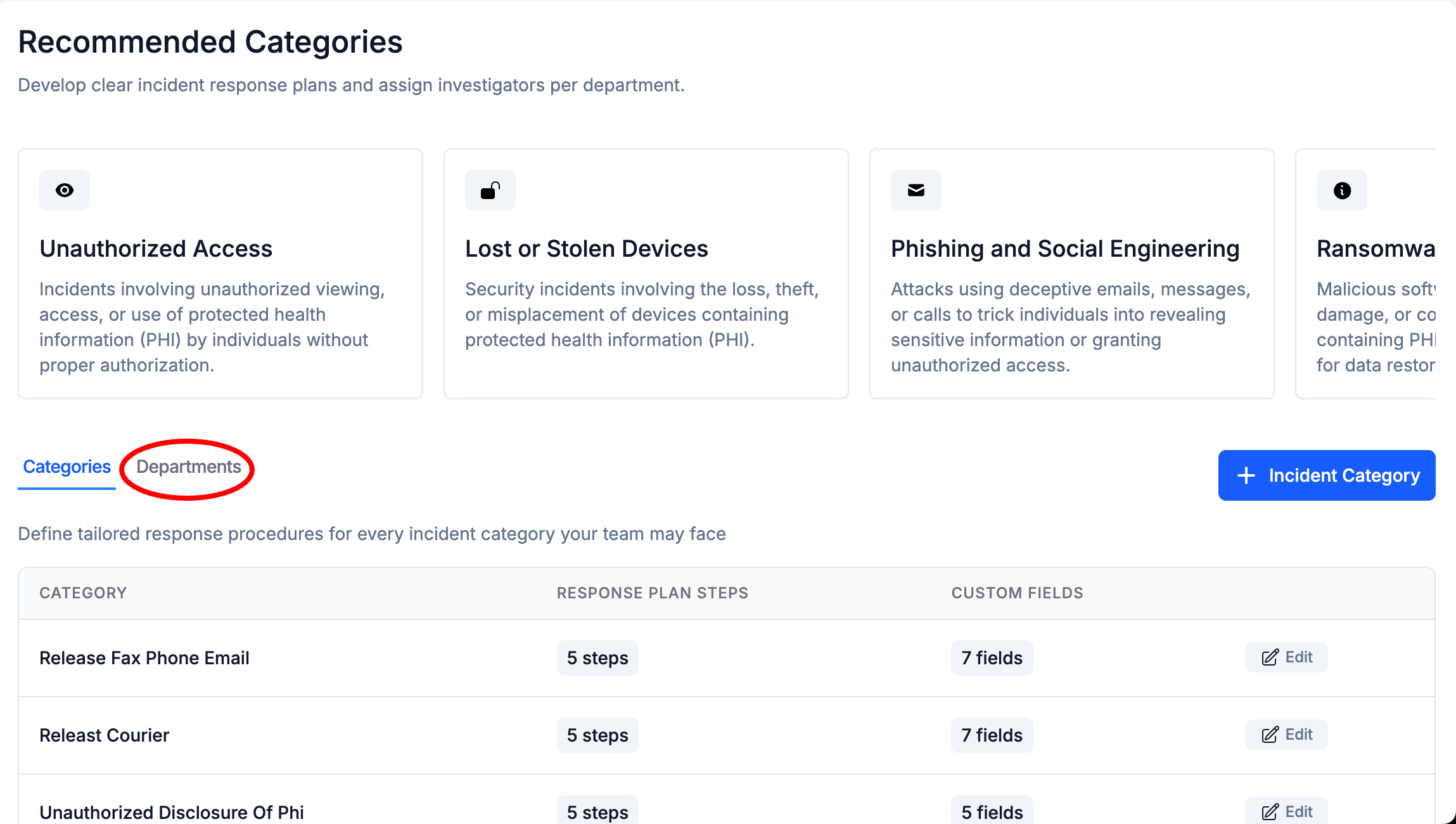Screen dimensions: 1456x824
Task: Open the Unauthorized Access recommended card
Action: click(220, 274)
